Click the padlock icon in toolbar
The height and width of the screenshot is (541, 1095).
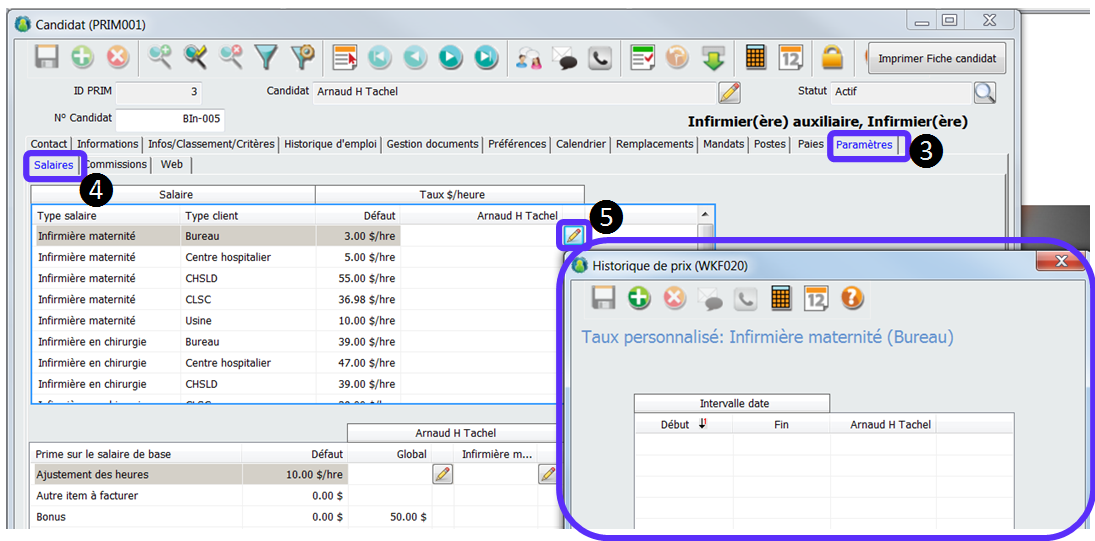832,58
